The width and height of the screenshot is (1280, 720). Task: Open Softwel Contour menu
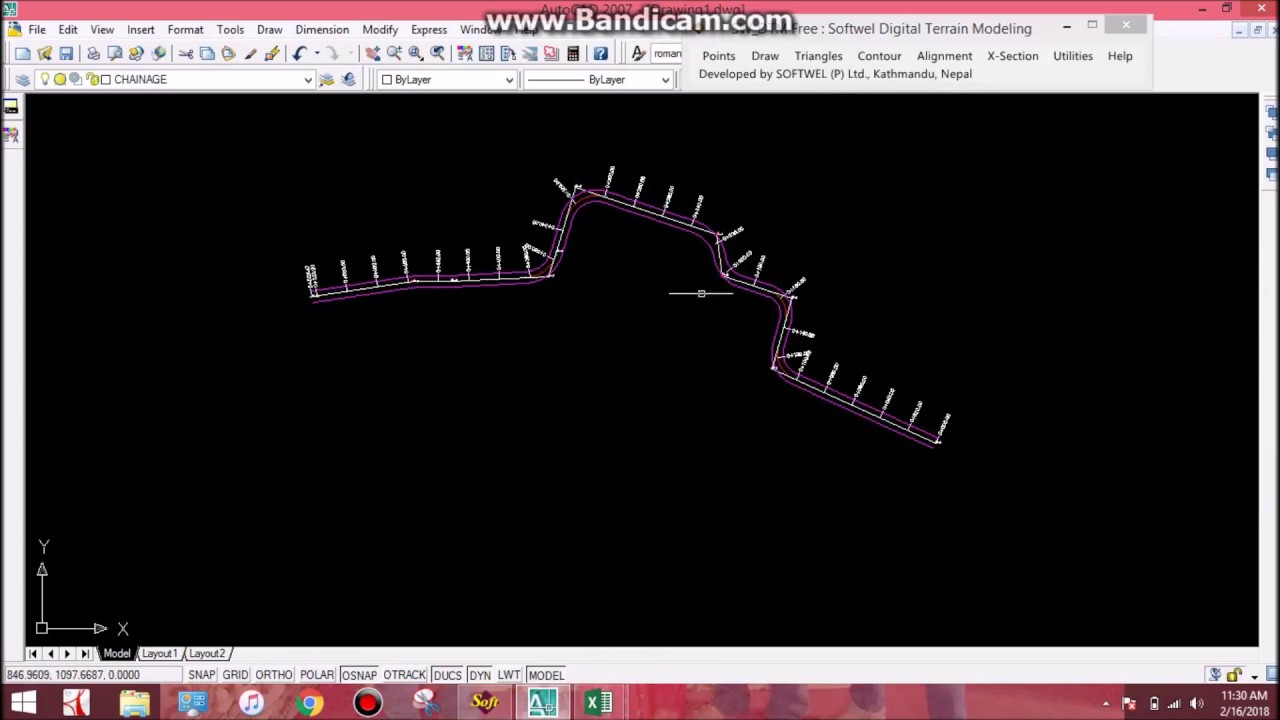click(x=879, y=56)
